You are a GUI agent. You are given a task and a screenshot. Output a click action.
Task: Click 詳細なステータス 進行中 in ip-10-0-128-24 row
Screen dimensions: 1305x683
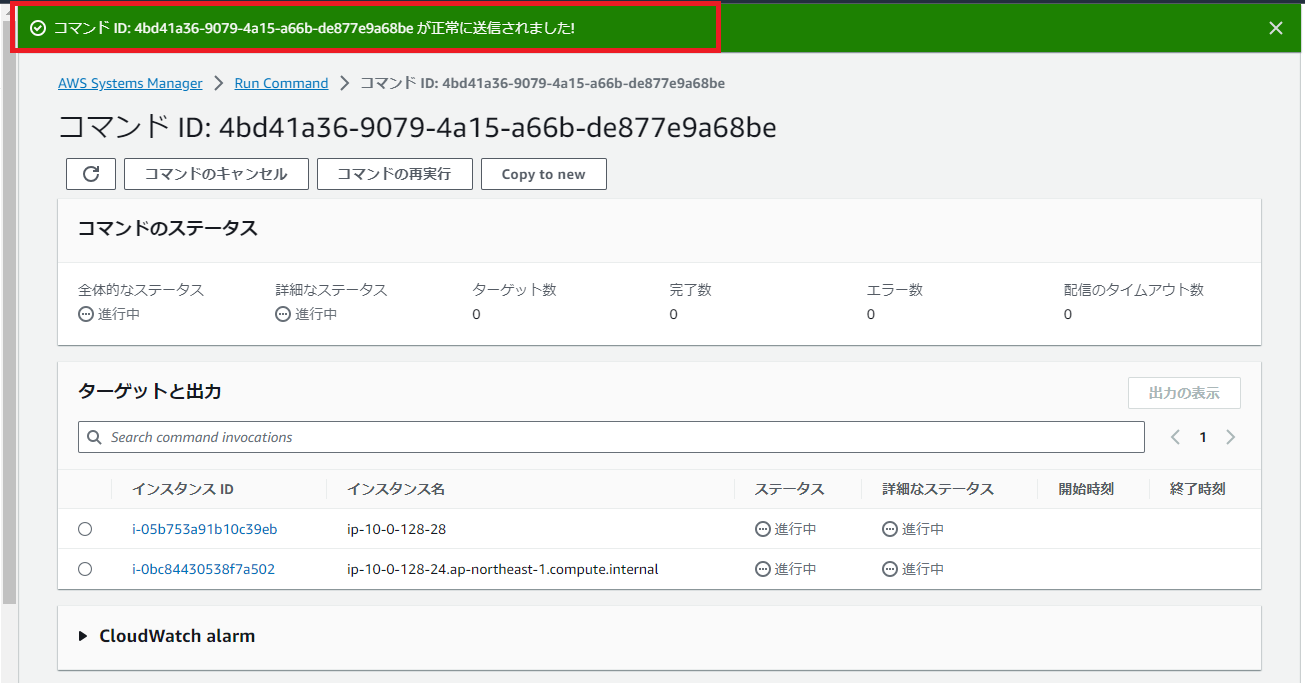coord(913,569)
